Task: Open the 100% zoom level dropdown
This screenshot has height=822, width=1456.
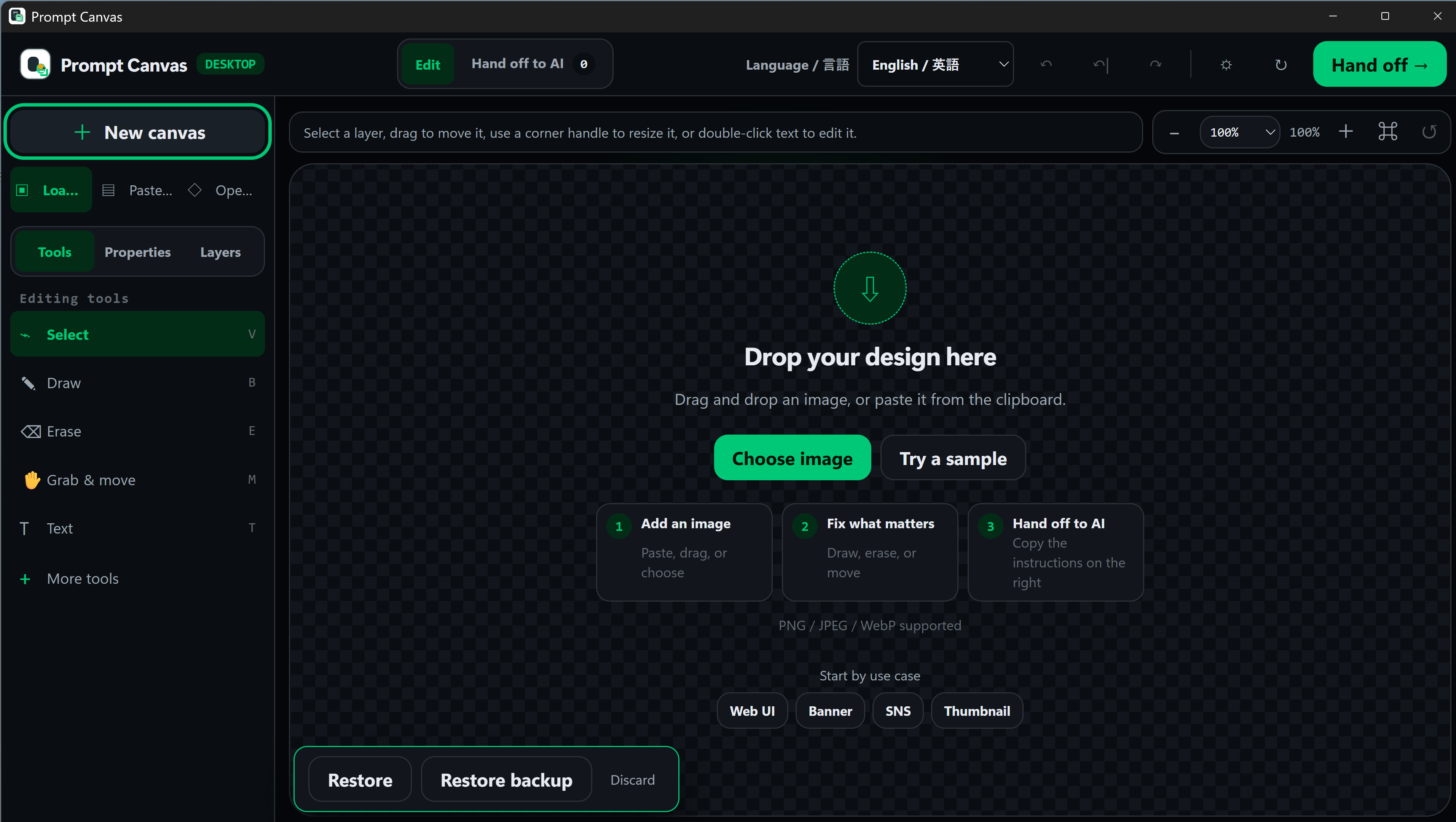Action: 1239,132
